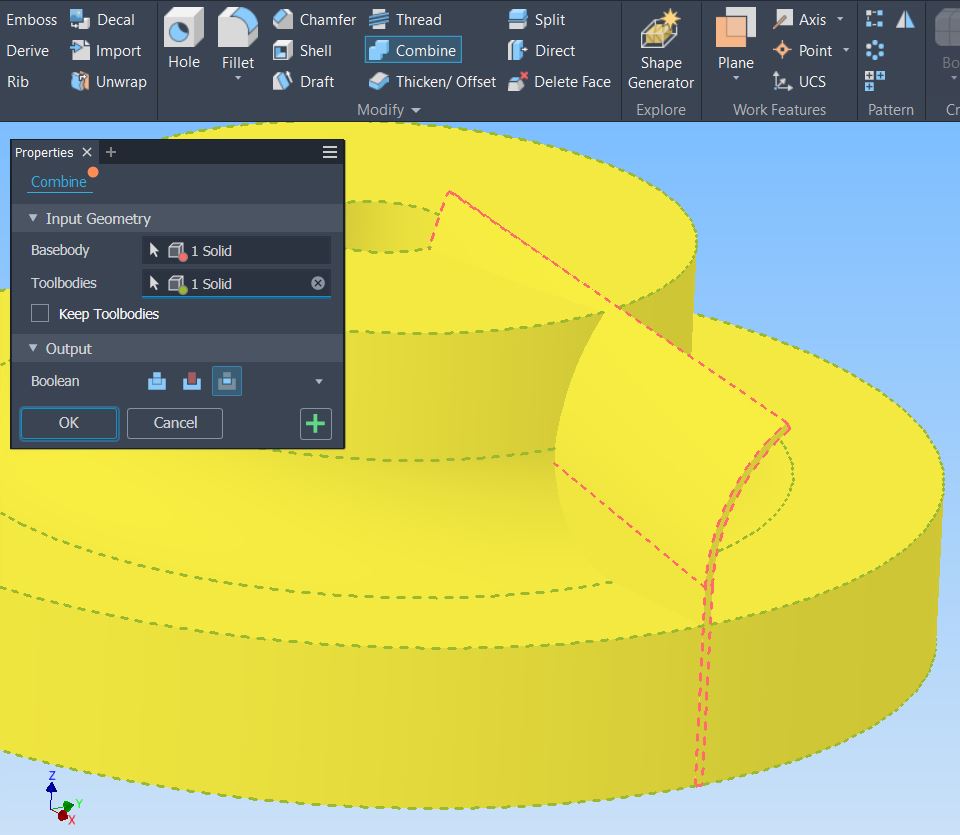Toggle the Keep Toolbodies checkbox
Screen dimensions: 960x835
coord(39,313)
